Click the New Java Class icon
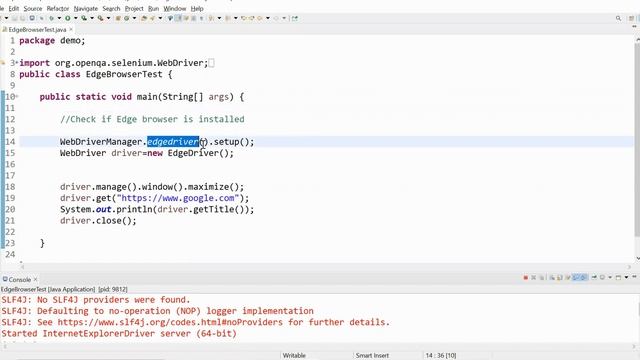Viewport: 640px width, 360px height. point(127,18)
